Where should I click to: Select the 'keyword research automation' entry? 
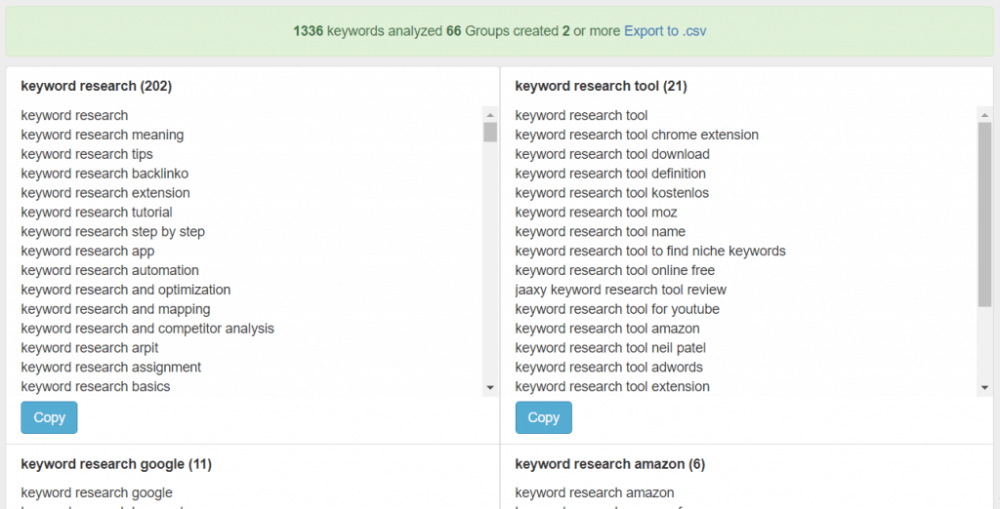(x=110, y=271)
